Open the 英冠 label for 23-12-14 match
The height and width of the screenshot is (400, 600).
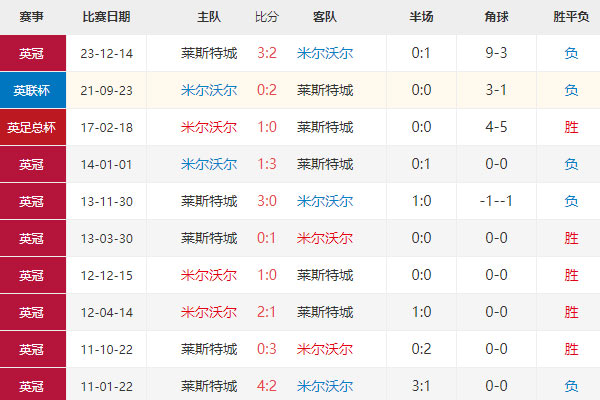(33, 53)
